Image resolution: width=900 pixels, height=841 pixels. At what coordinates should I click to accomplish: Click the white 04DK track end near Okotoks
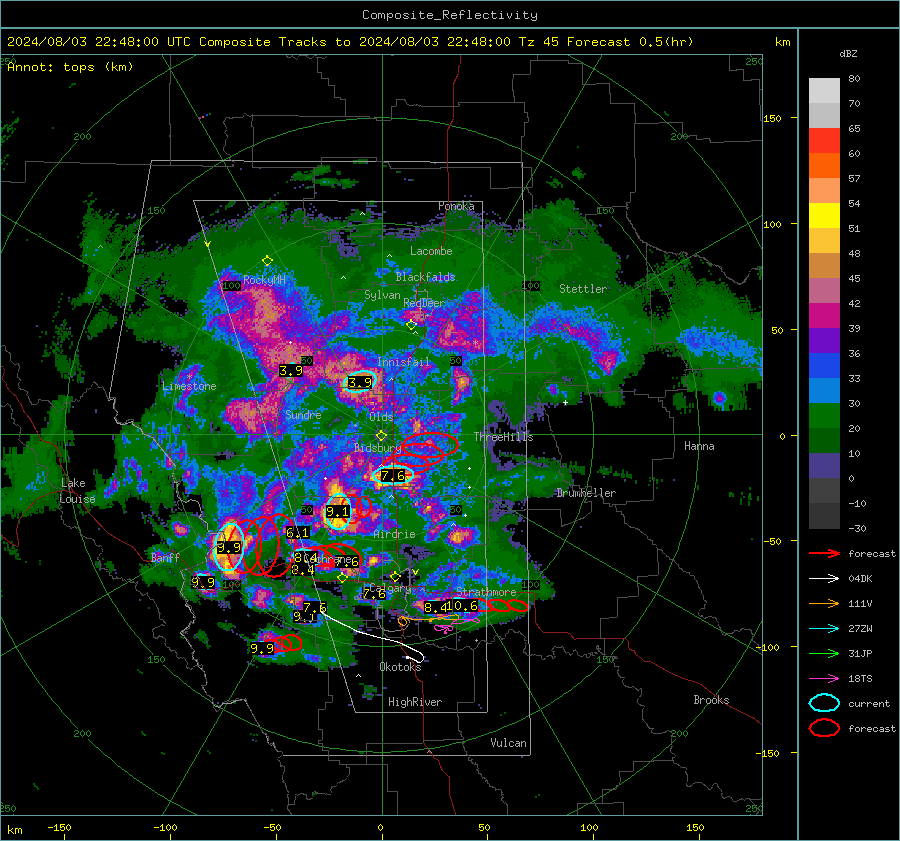point(416,658)
